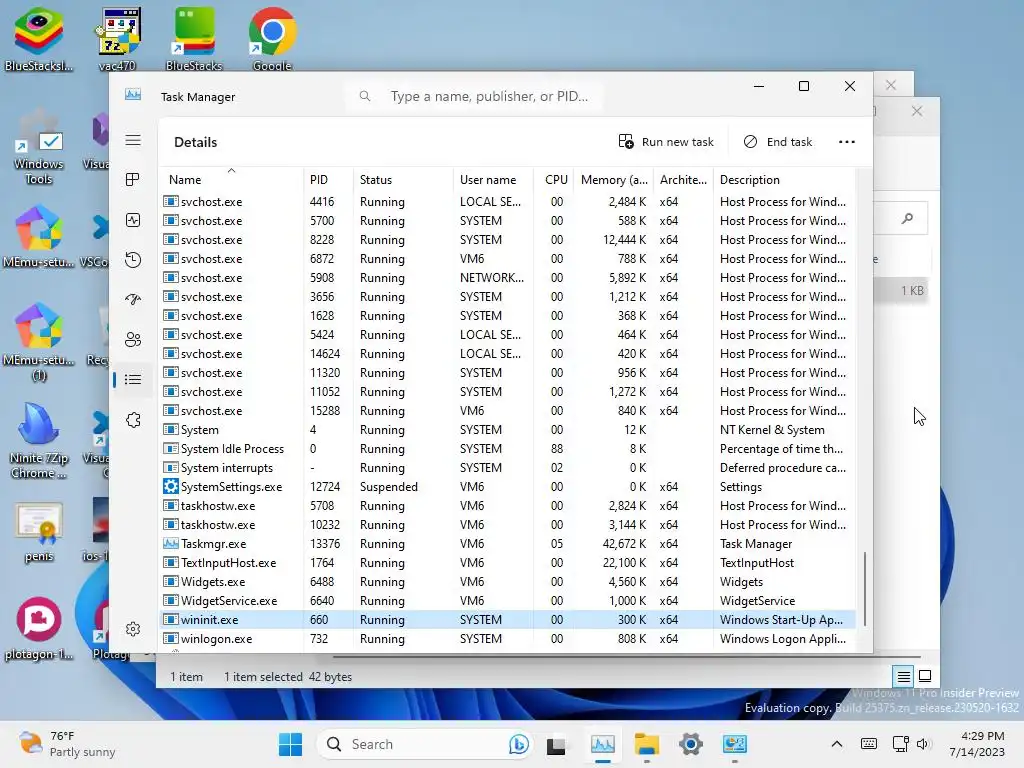1024x768 pixels.
Task: Open the Users page icon in sidebar
Action: (133, 340)
